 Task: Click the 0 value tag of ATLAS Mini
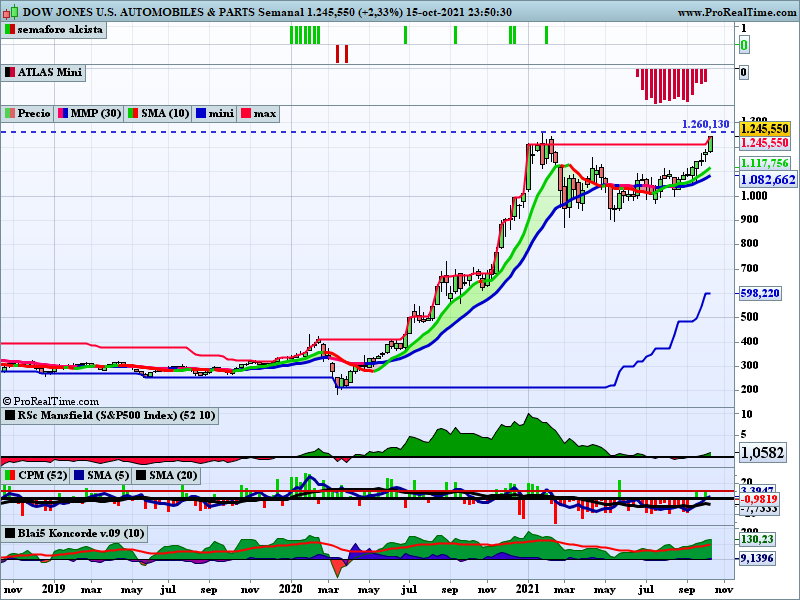(744, 72)
